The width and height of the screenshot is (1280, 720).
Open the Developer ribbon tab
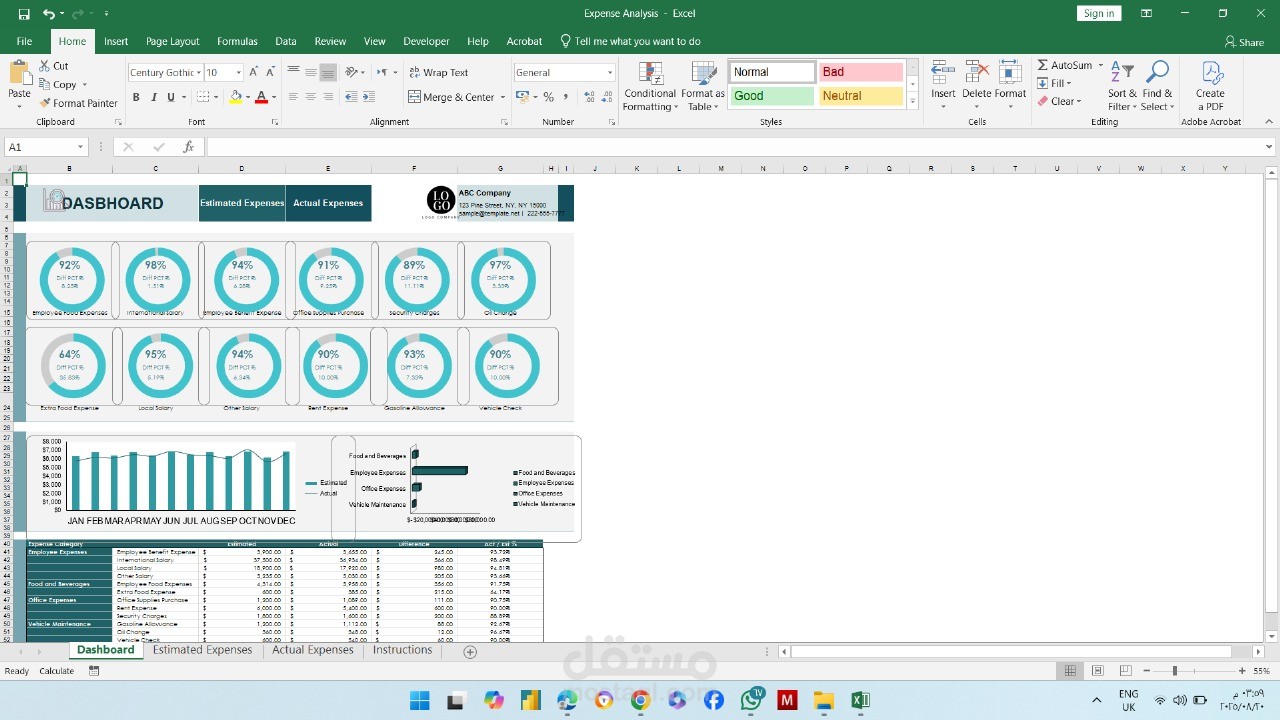coord(426,41)
